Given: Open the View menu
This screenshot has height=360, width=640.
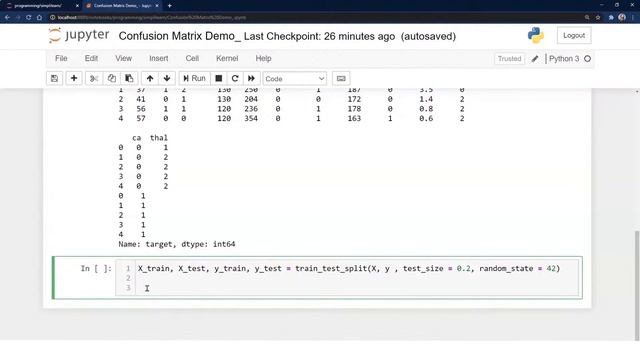Looking at the screenshot, I should [123, 58].
